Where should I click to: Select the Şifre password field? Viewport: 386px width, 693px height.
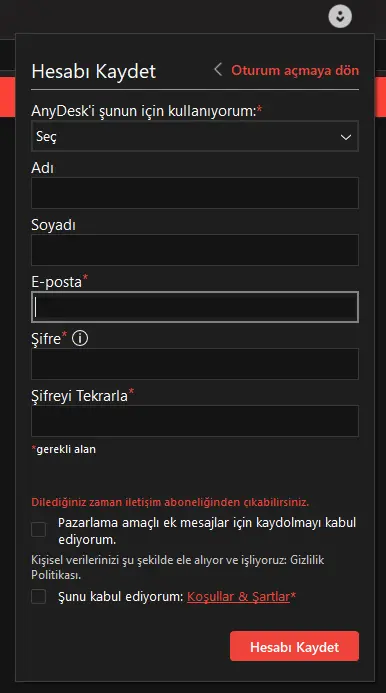[195, 364]
